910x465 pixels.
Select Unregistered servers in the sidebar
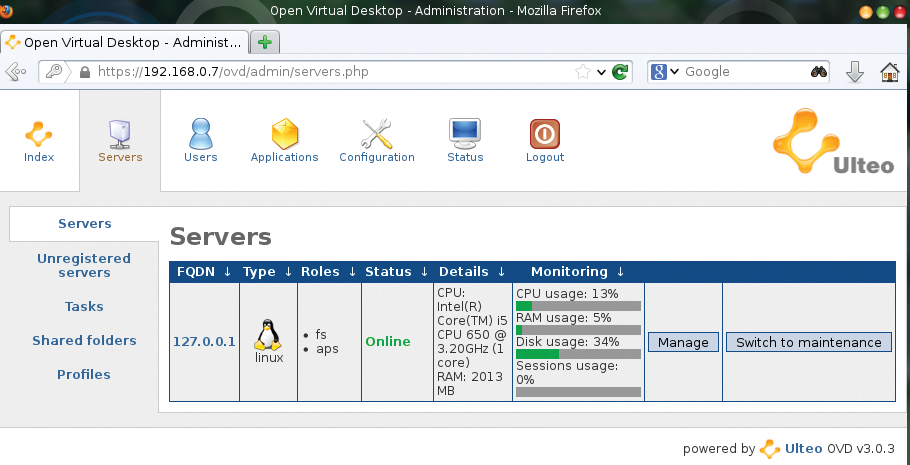84,265
